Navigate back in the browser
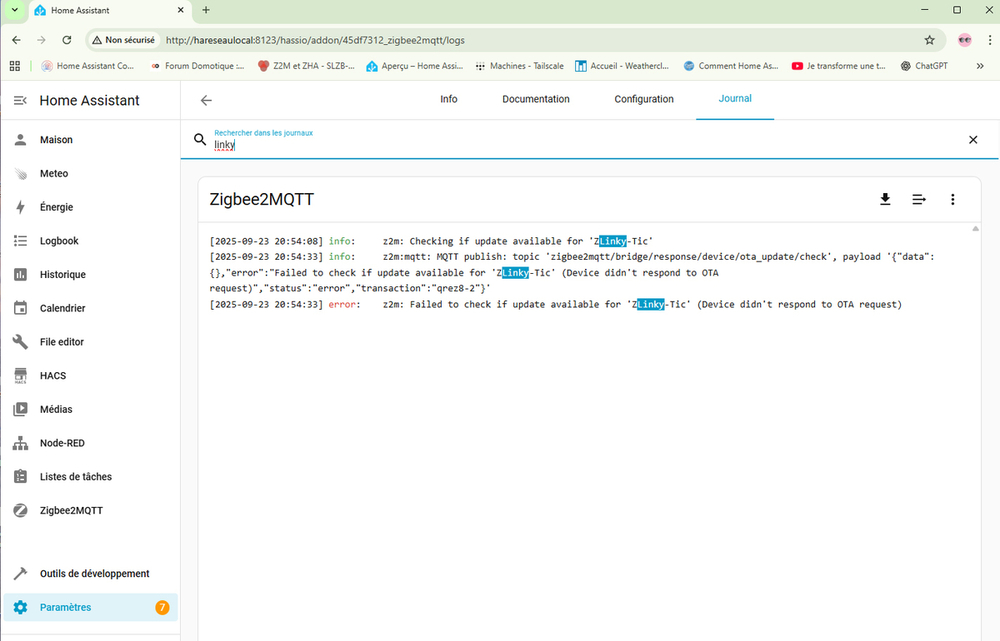 [x=17, y=40]
